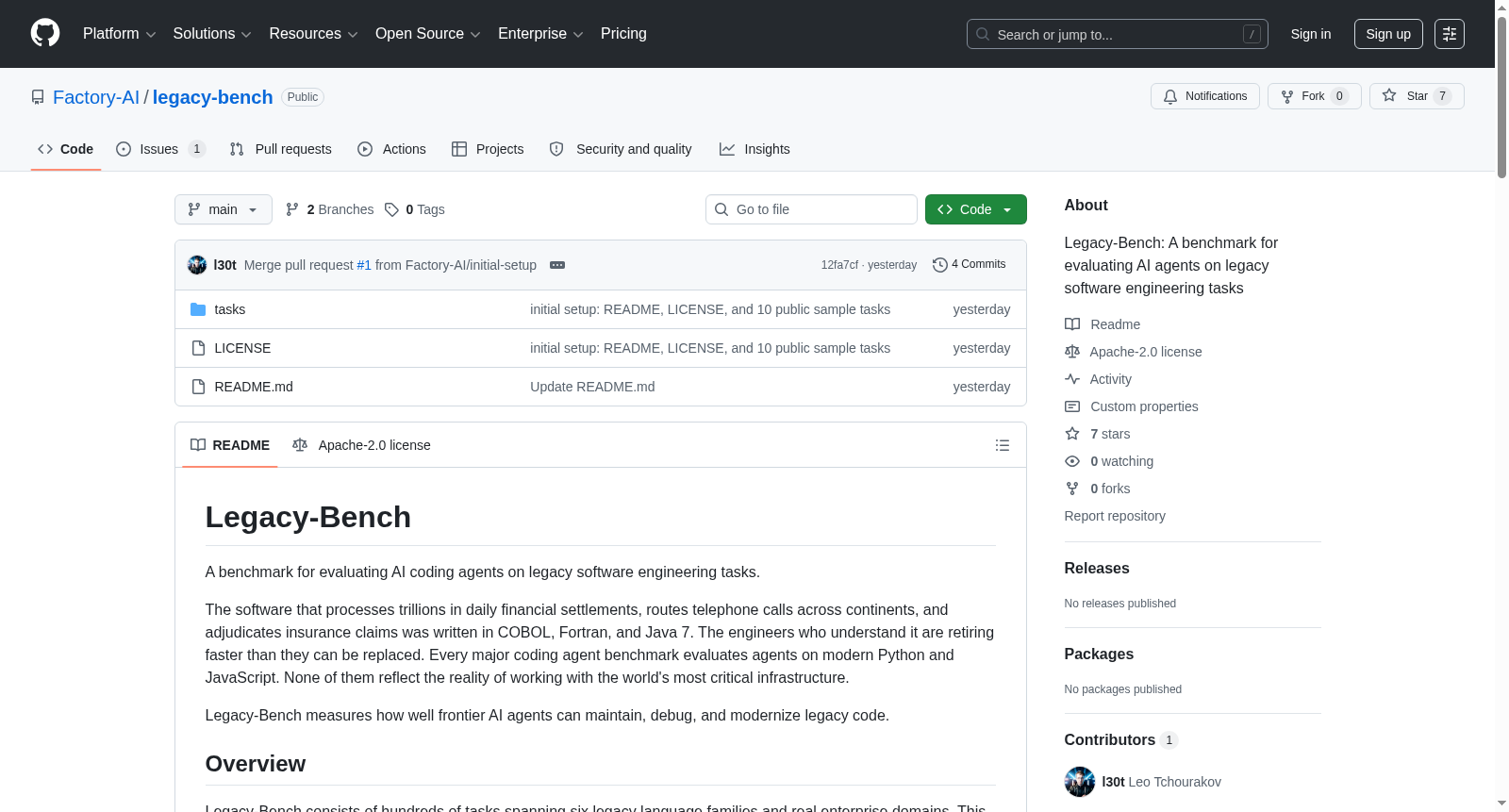Open the Packages heading link

(x=1099, y=654)
